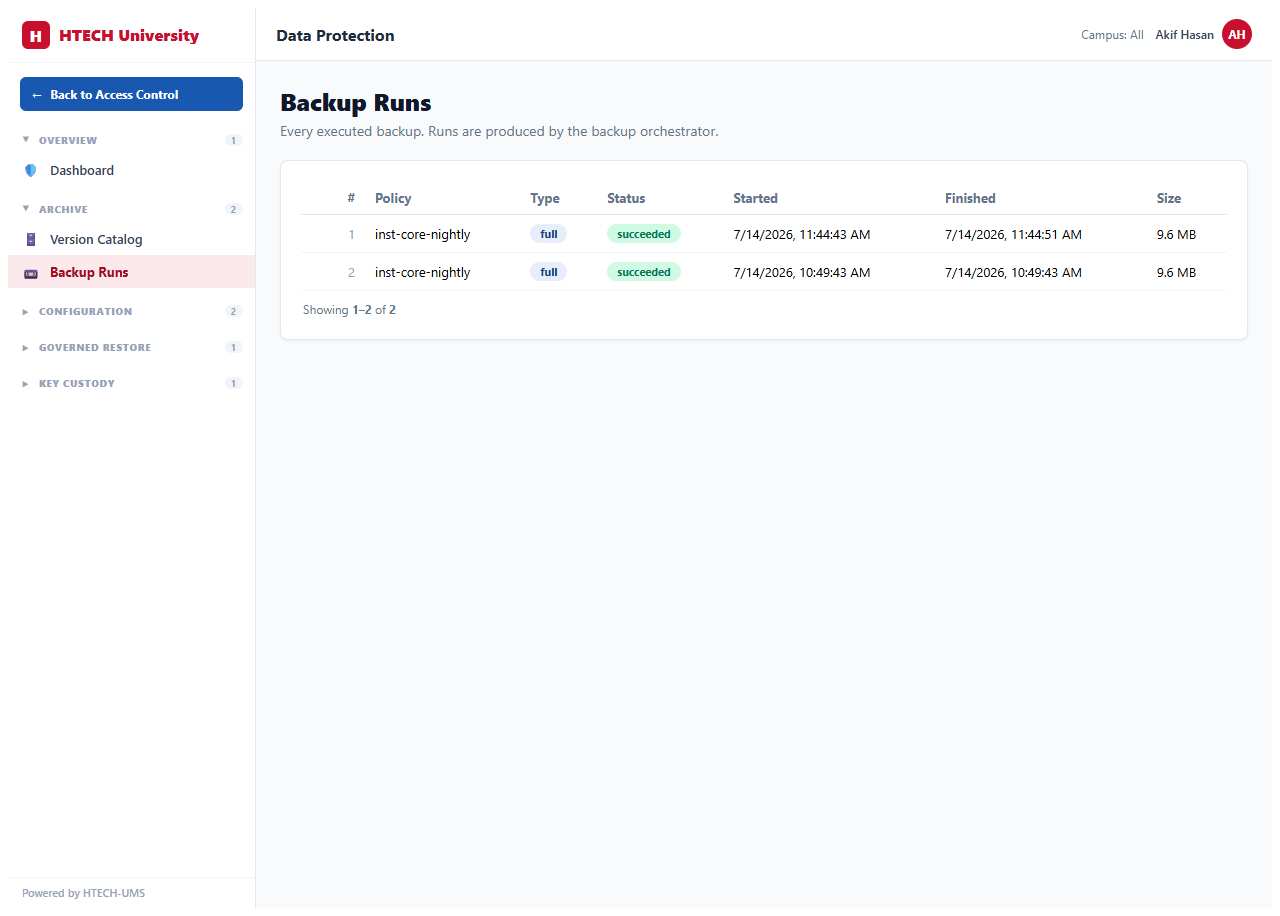Click the Configuration count badge 2

(234, 311)
